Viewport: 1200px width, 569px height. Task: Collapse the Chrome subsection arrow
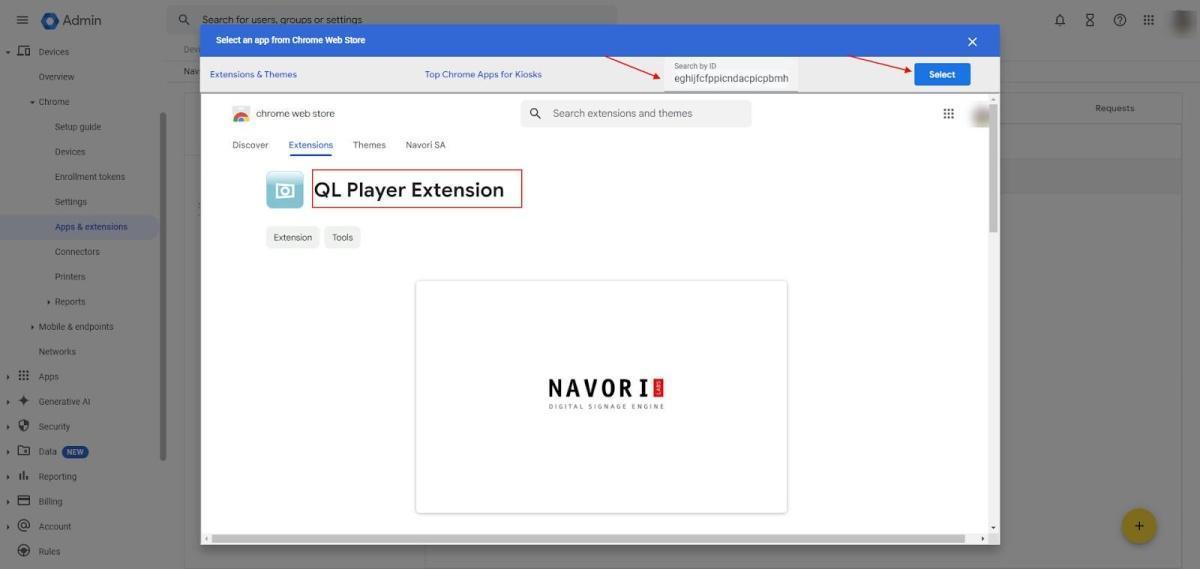(x=32, y=102)
